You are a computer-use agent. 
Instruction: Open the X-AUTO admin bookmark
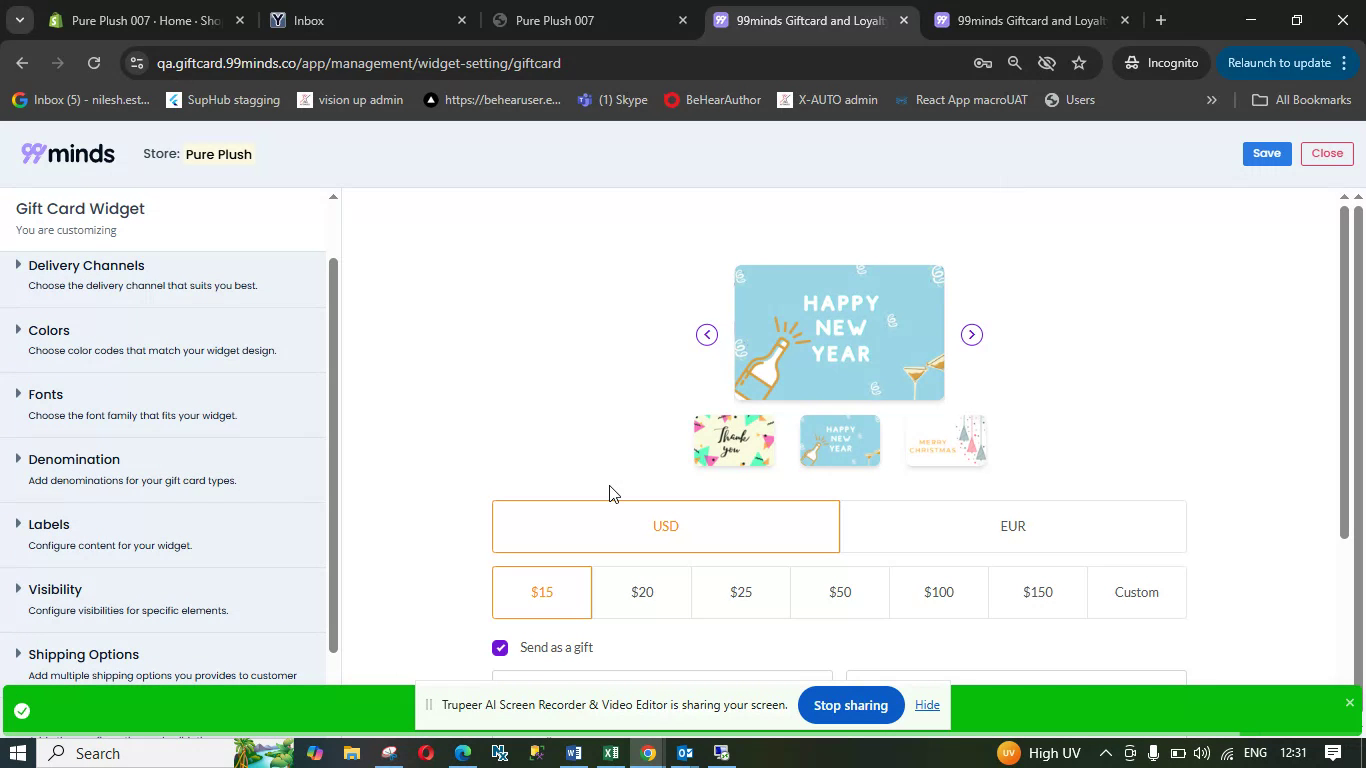pos(828,100)
